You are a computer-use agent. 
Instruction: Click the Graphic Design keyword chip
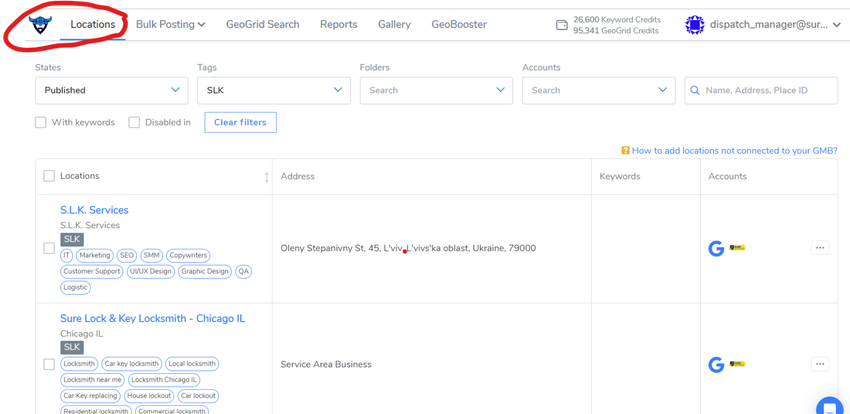pos(205,271)
